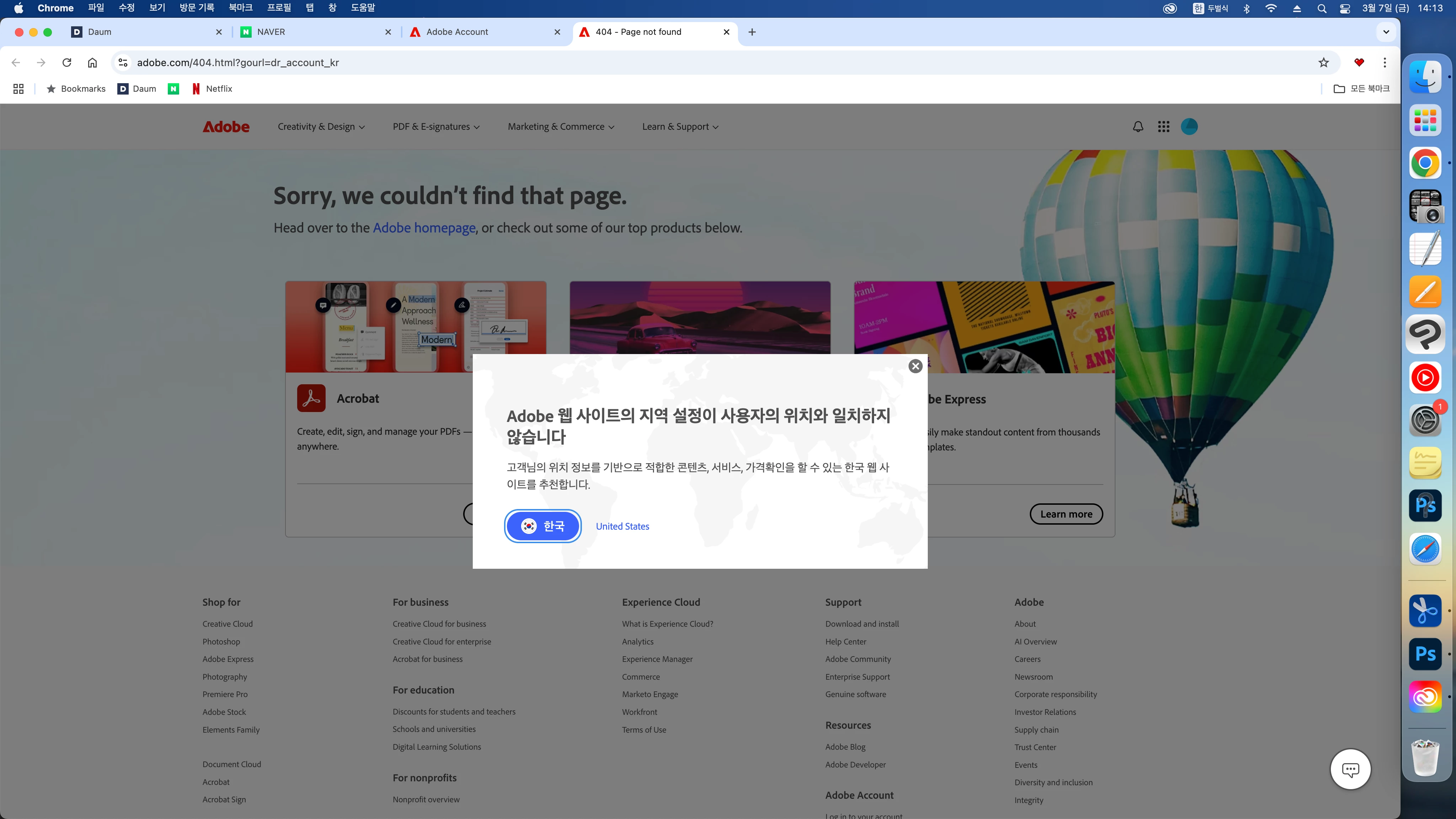The height and width of the screenshot is (819, 1456).
Task: Expand PDF & E-signatures menu
Action: [x=436, y=127]
